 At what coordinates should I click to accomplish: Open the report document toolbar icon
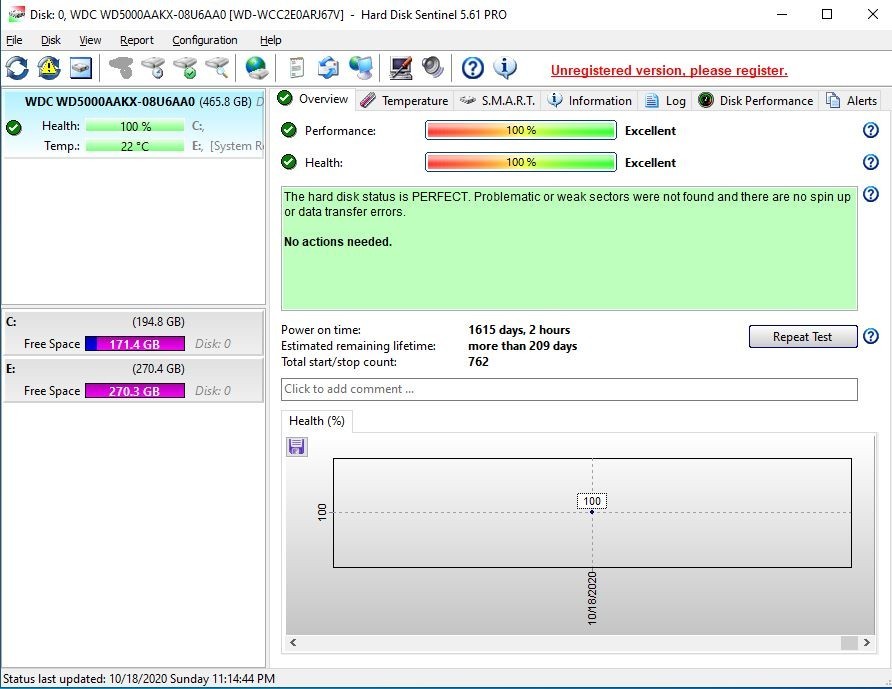(296, 68)
